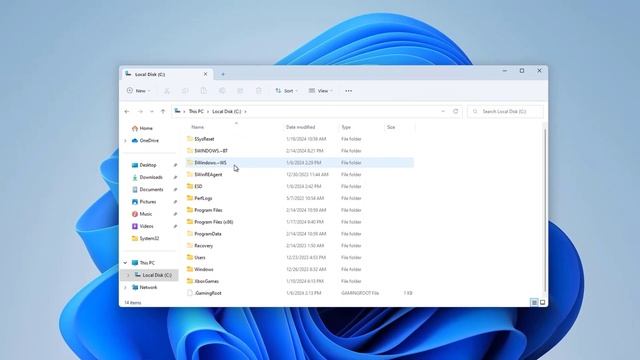640x360 pixels.
Task: Click Local Disk (C:) breadcrumb segment
Action: click(x=227, y=111)
